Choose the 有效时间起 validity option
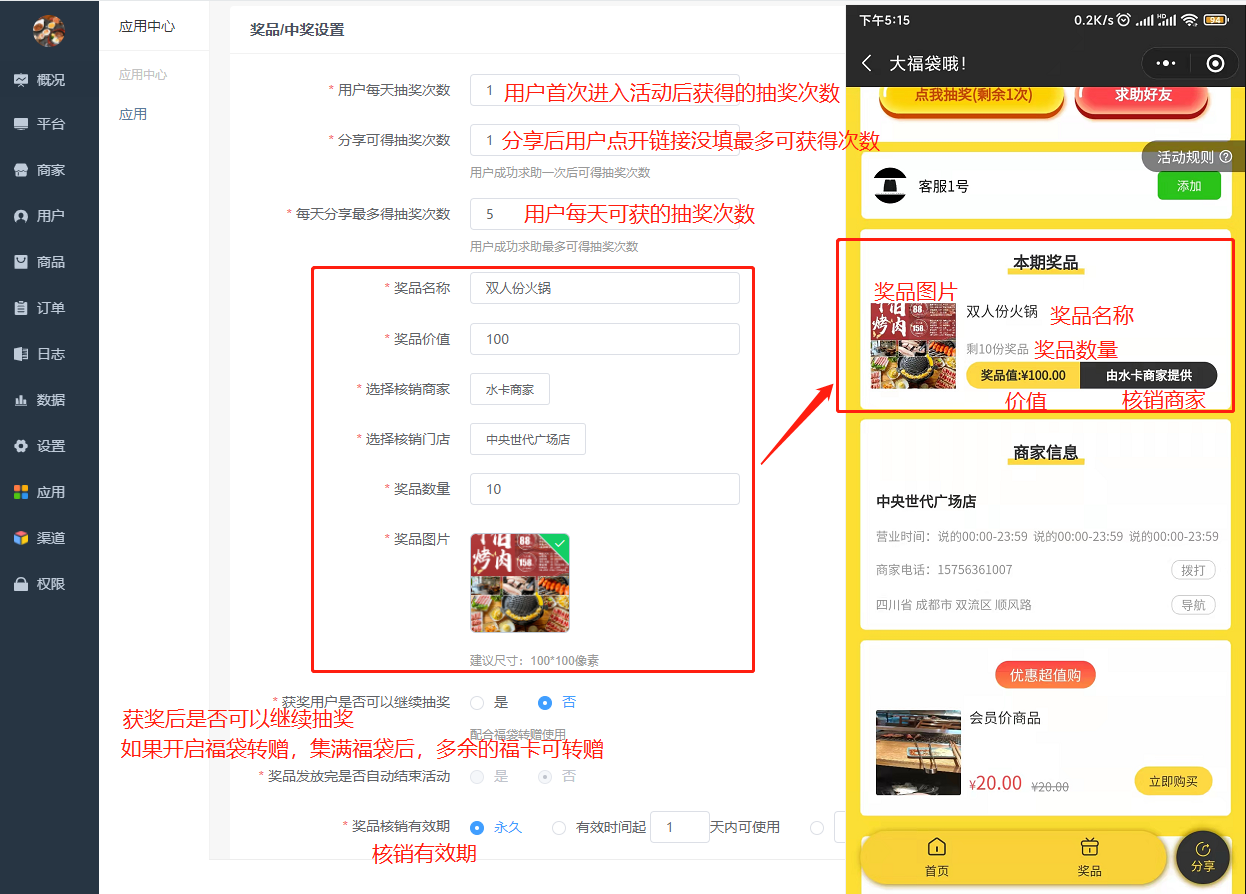The image size is (1246, 894). 559,827
